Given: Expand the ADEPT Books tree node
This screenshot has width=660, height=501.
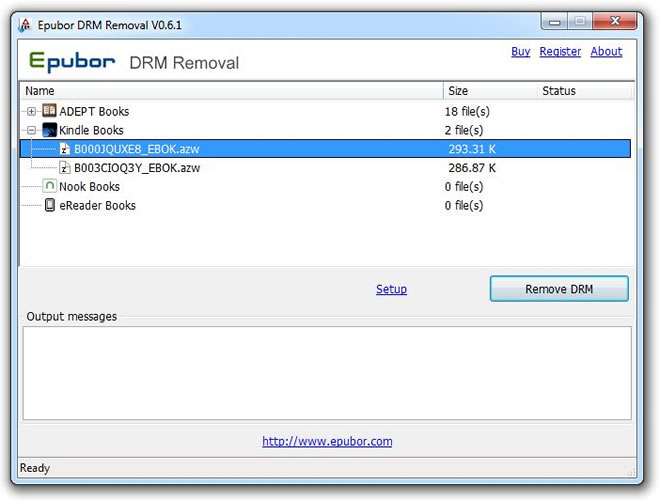Looking at the screenshot, I should 31,111.
